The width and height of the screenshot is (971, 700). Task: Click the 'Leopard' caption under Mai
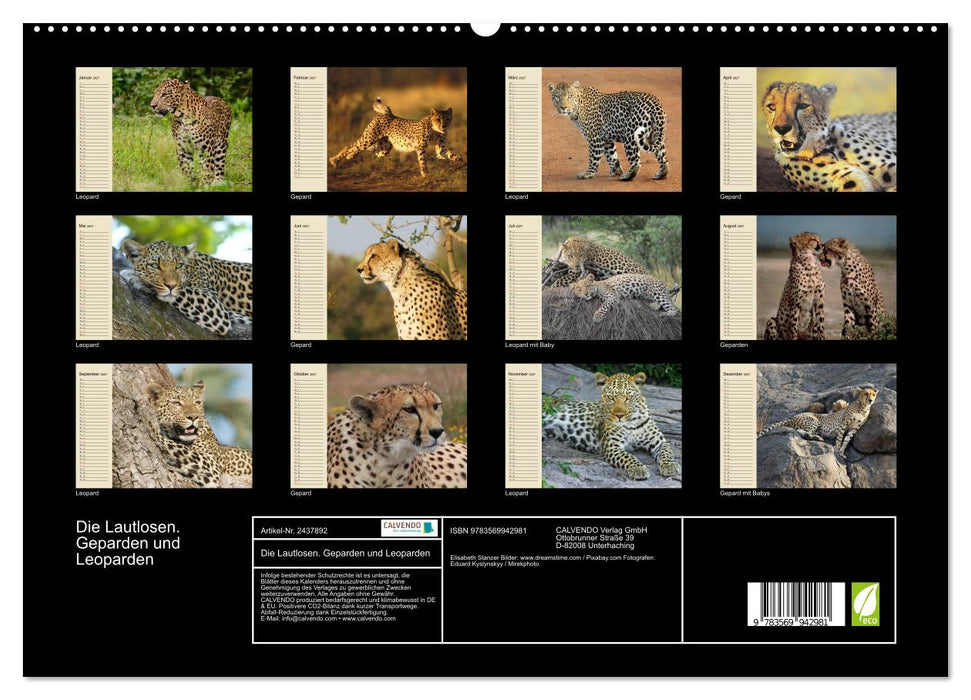pos(87,345)
